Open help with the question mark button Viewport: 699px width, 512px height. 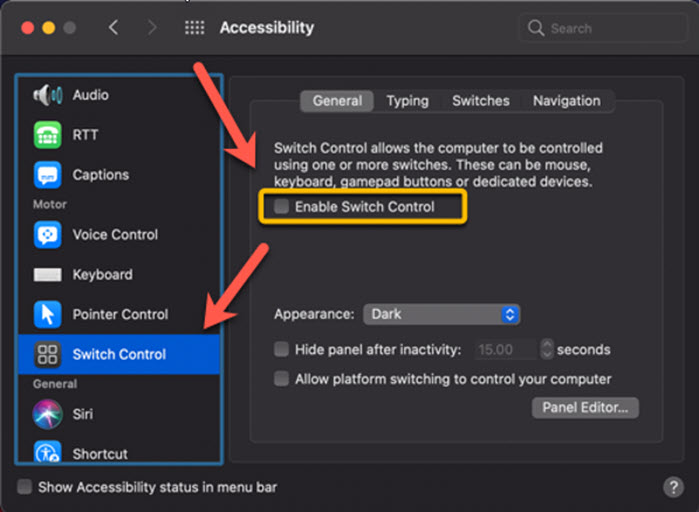pyautogui.click(x=673, y=487)
